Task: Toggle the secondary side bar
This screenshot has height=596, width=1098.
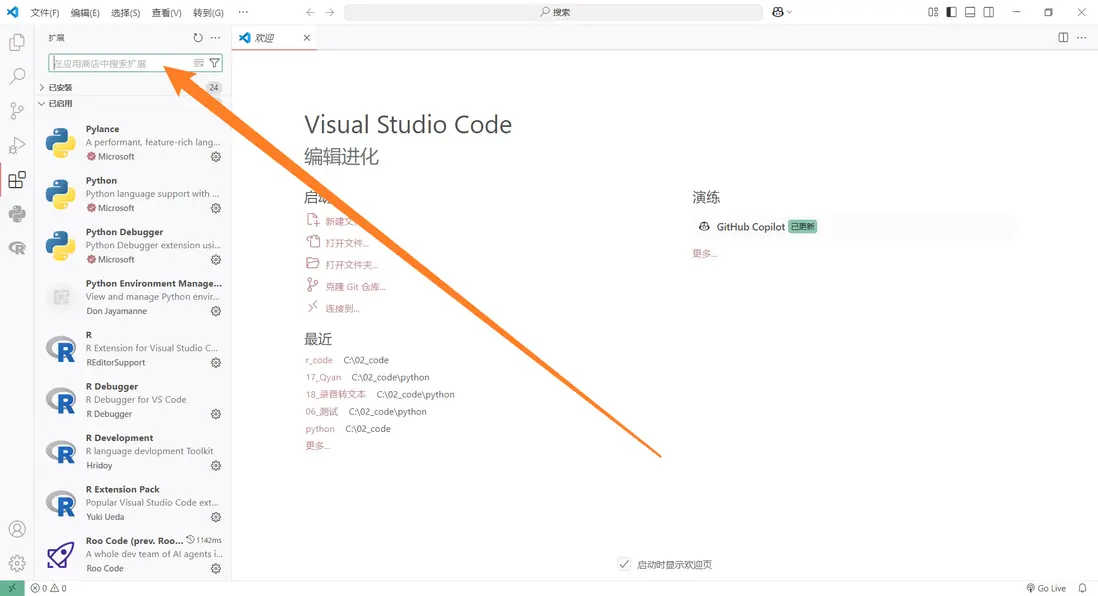Action: pyautogui.click(x=989, y=12)
